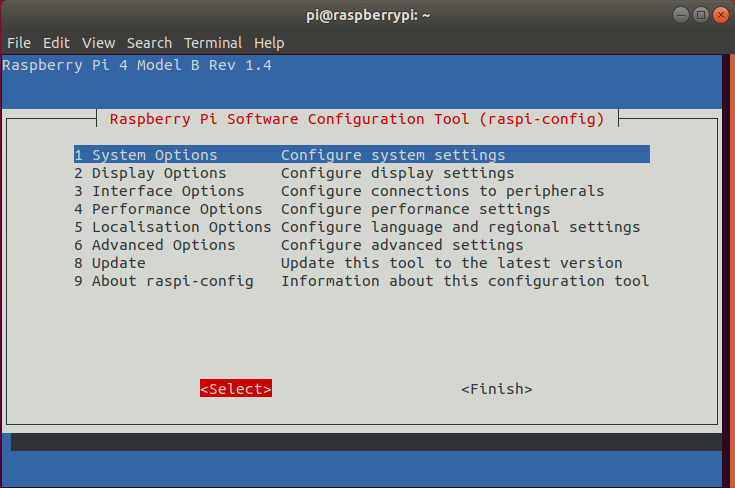The image size is (735, 488).
Task: Open the View menu
Action: point(98,43)
